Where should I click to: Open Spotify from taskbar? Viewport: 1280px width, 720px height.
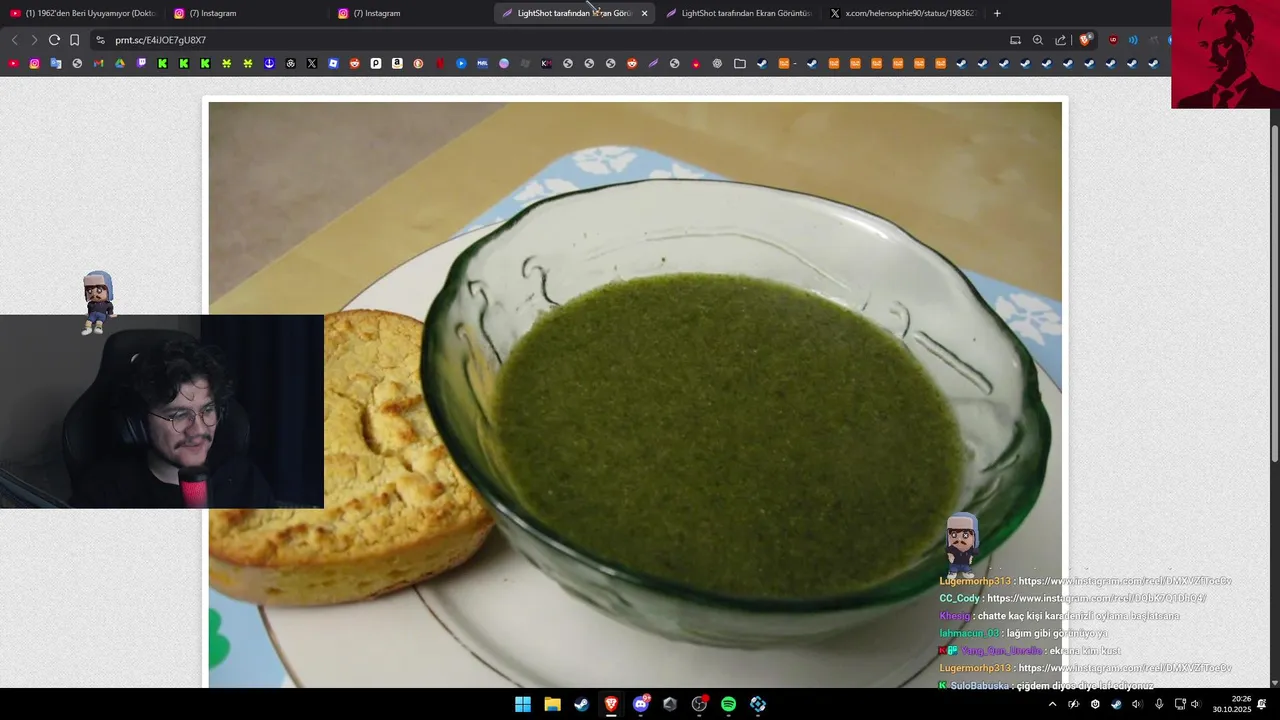click(728, 704)
